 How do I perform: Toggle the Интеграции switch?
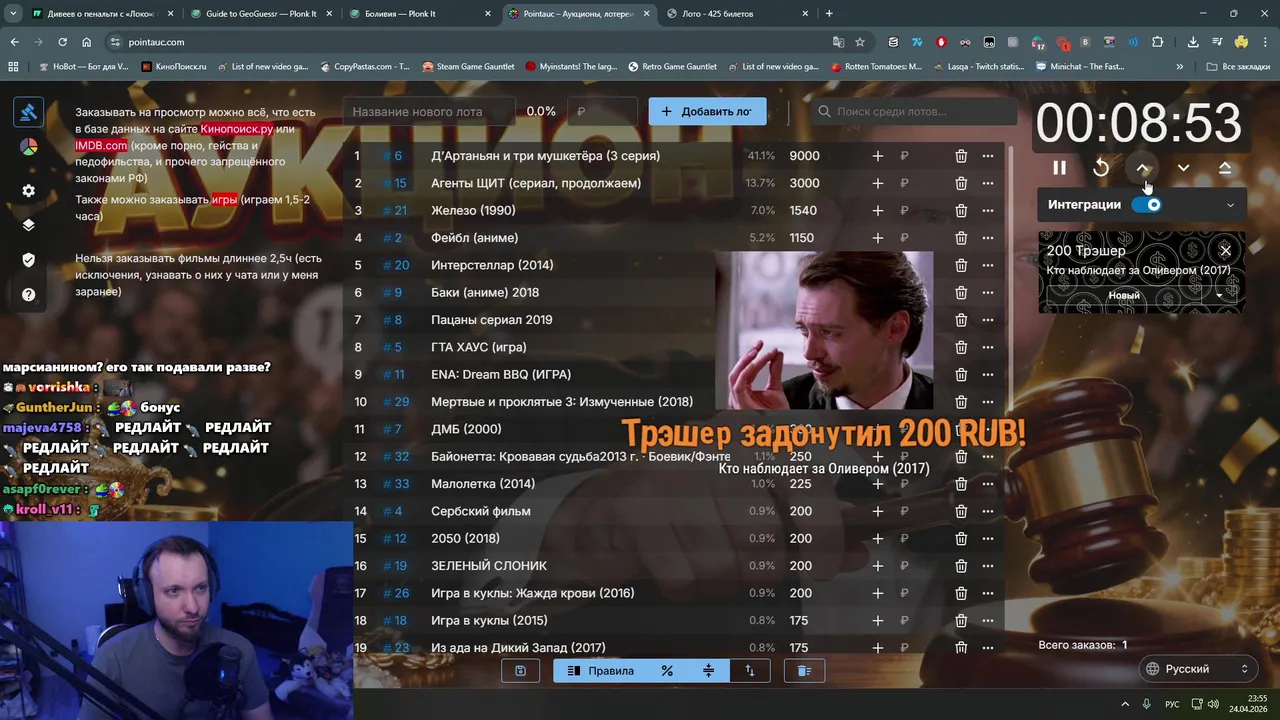pyautogui.click(x=1146, y=205)
